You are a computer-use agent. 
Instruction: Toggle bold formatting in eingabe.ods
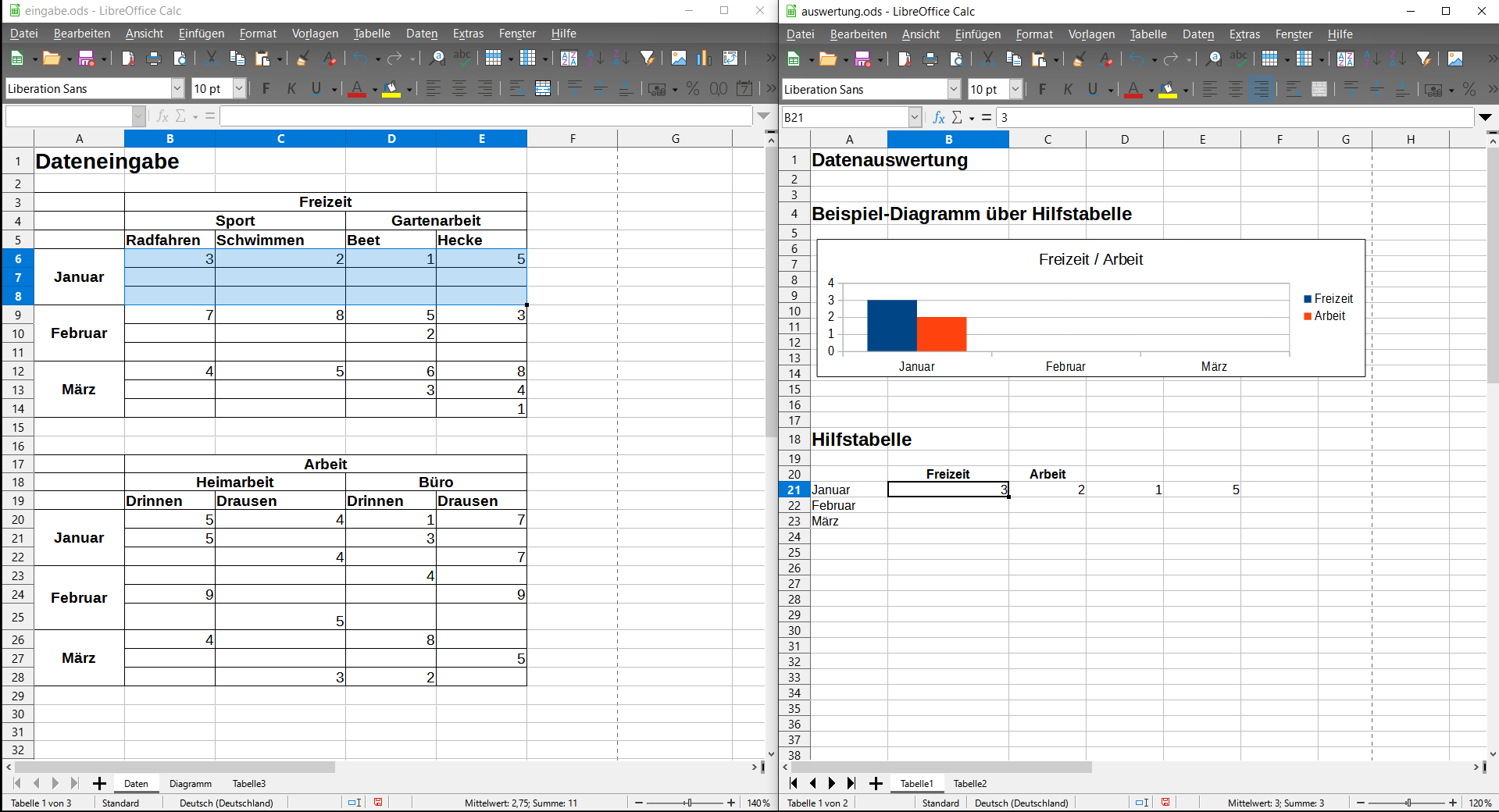266,89
